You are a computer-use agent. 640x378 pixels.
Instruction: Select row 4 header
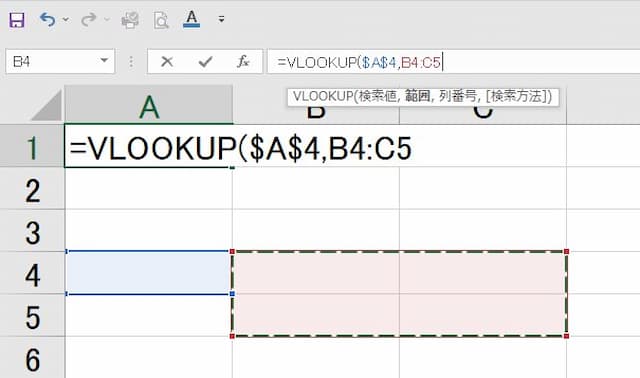pos(32,273)
